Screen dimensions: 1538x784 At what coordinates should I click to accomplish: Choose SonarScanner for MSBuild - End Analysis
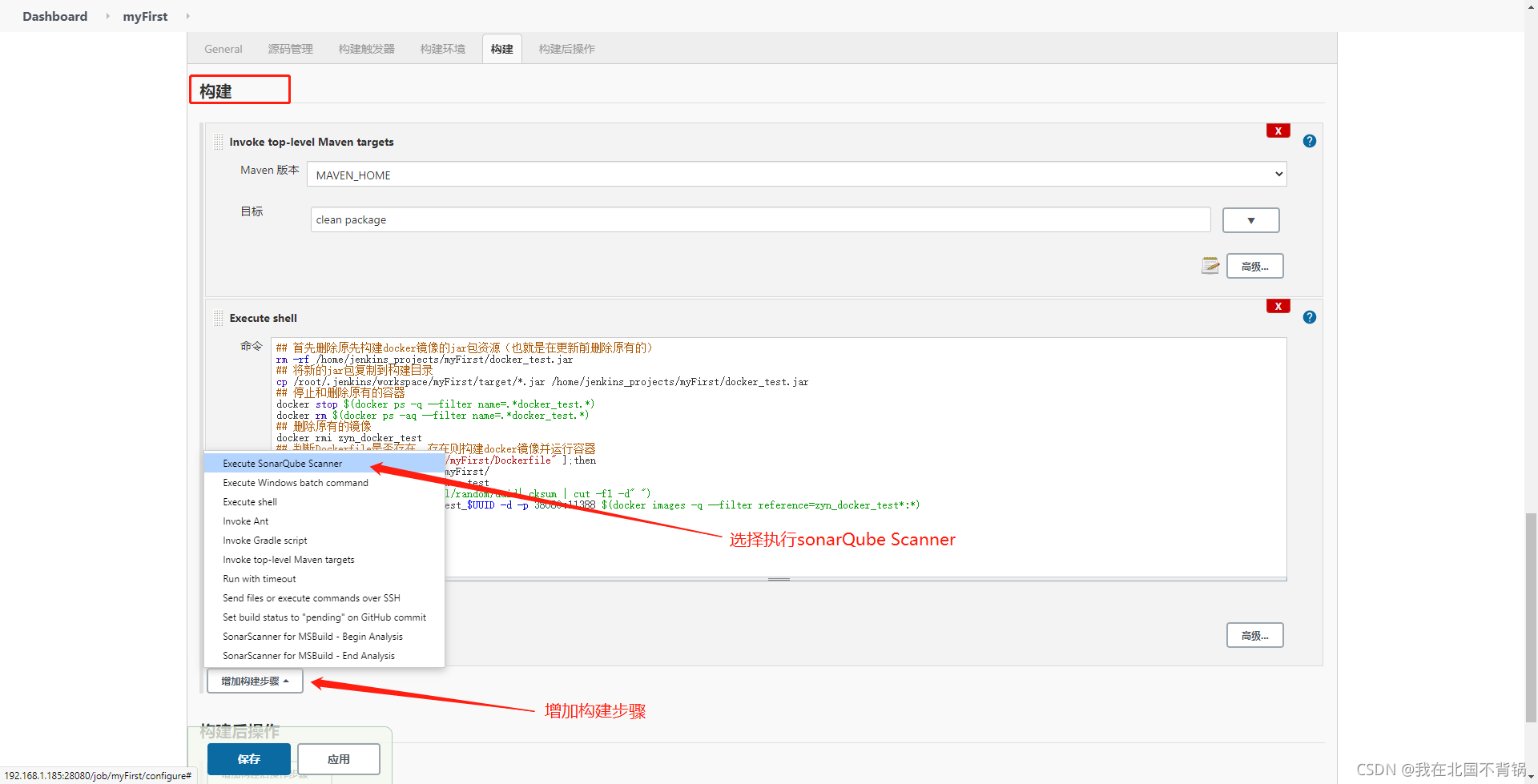pos(324,656)
